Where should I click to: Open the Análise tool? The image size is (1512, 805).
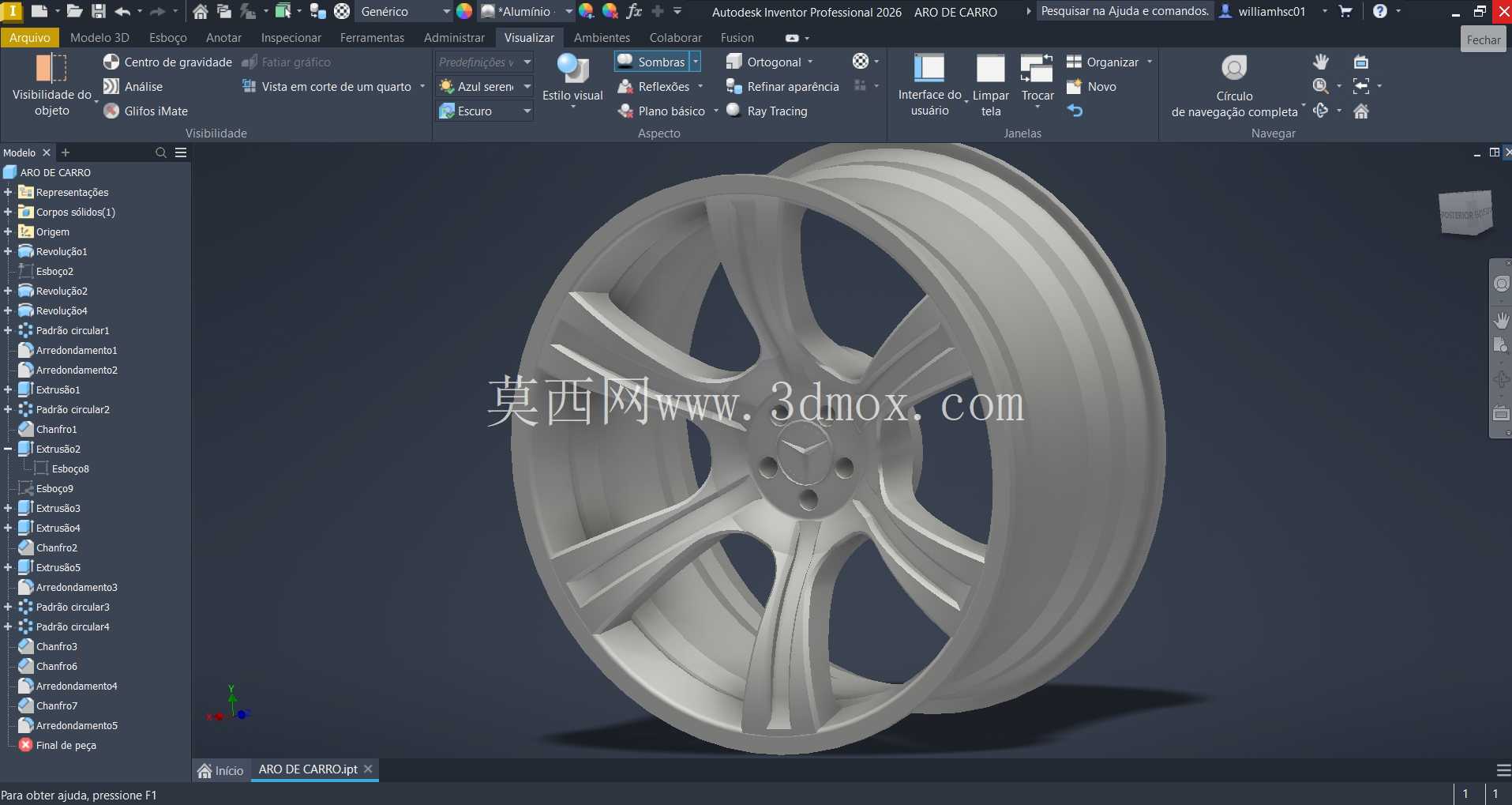(x=133, y=86)
